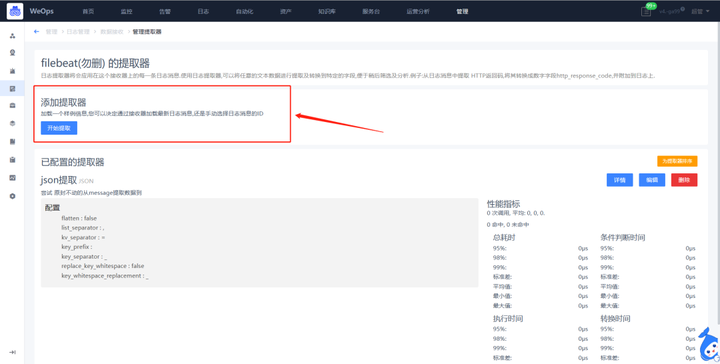Click the 开始提取 button
The width and height of the screenshot is (720, 364).
(59, 128)
